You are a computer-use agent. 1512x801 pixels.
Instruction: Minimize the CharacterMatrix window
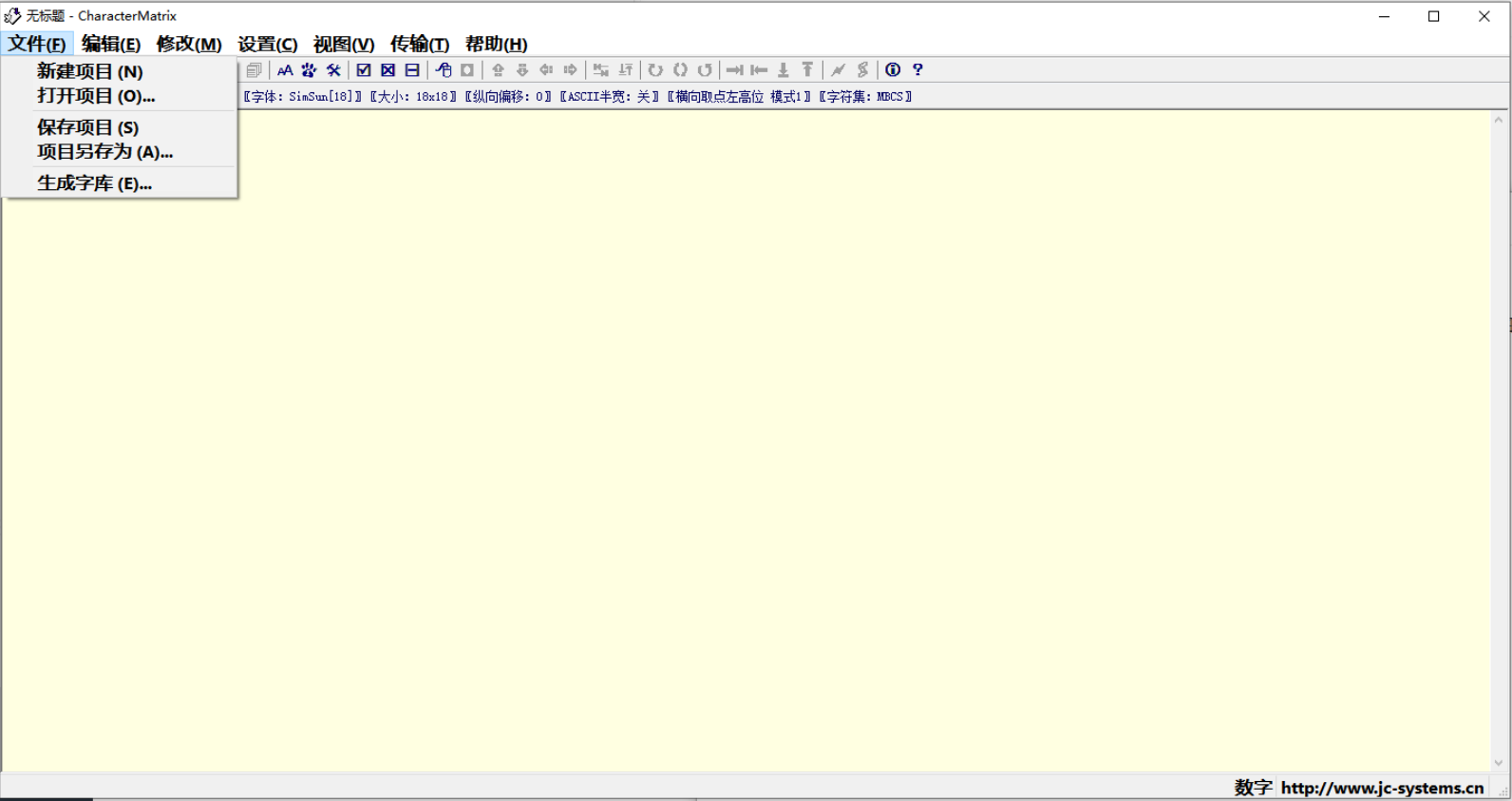click(1385, 16)
